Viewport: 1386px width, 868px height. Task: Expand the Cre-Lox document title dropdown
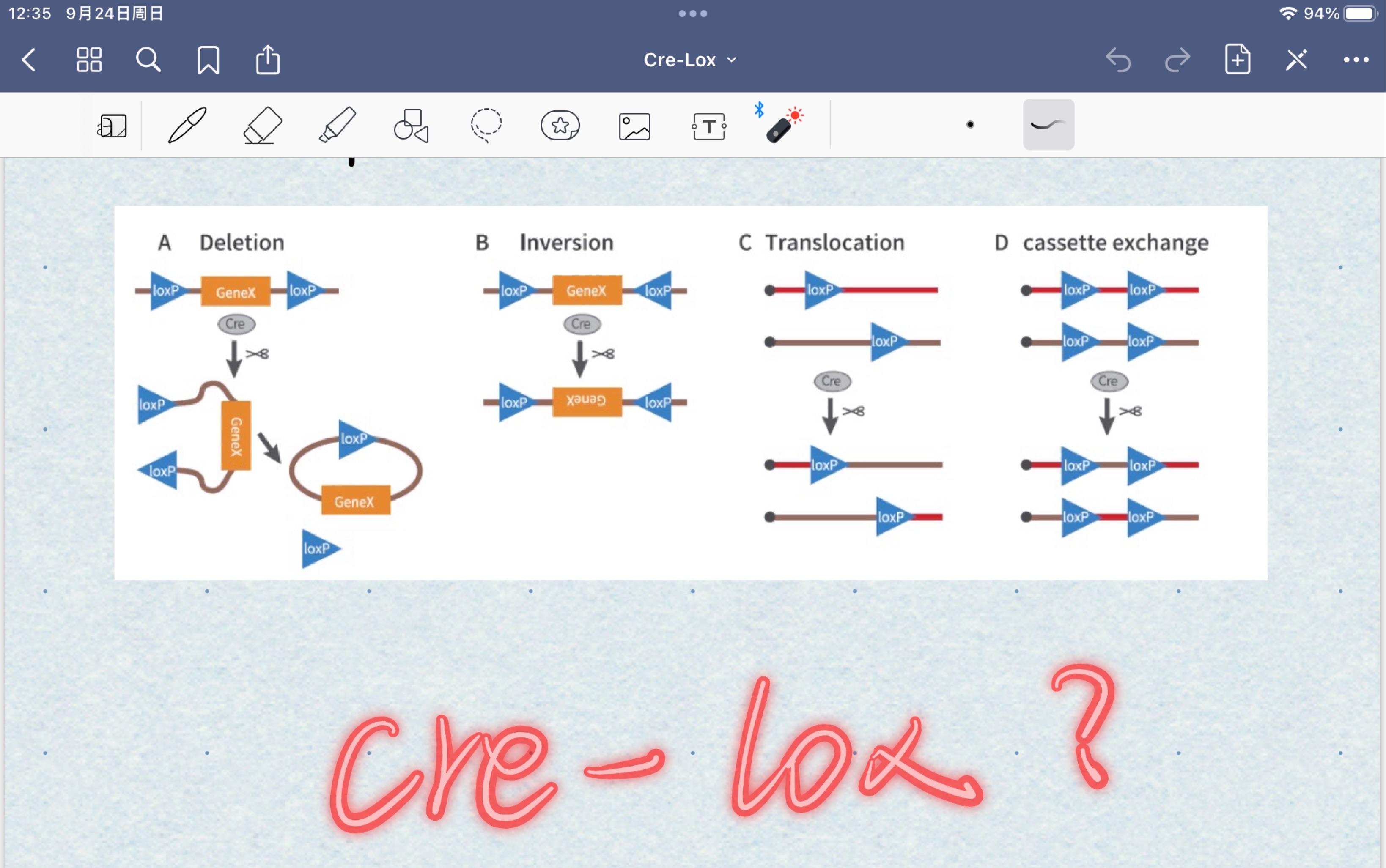(x=690, y=60)
